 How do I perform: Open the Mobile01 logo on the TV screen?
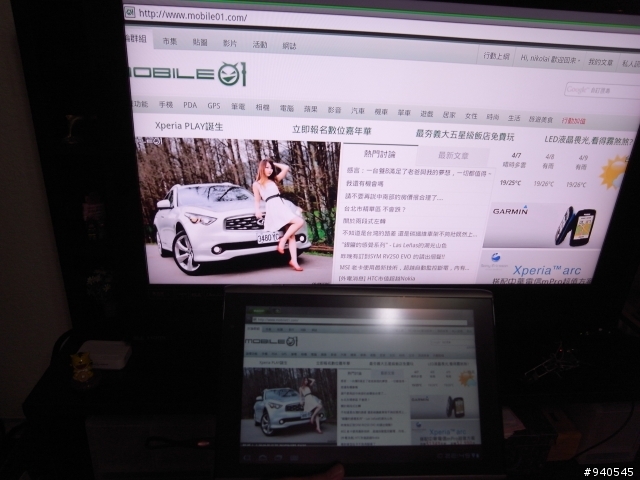point(187,74)
